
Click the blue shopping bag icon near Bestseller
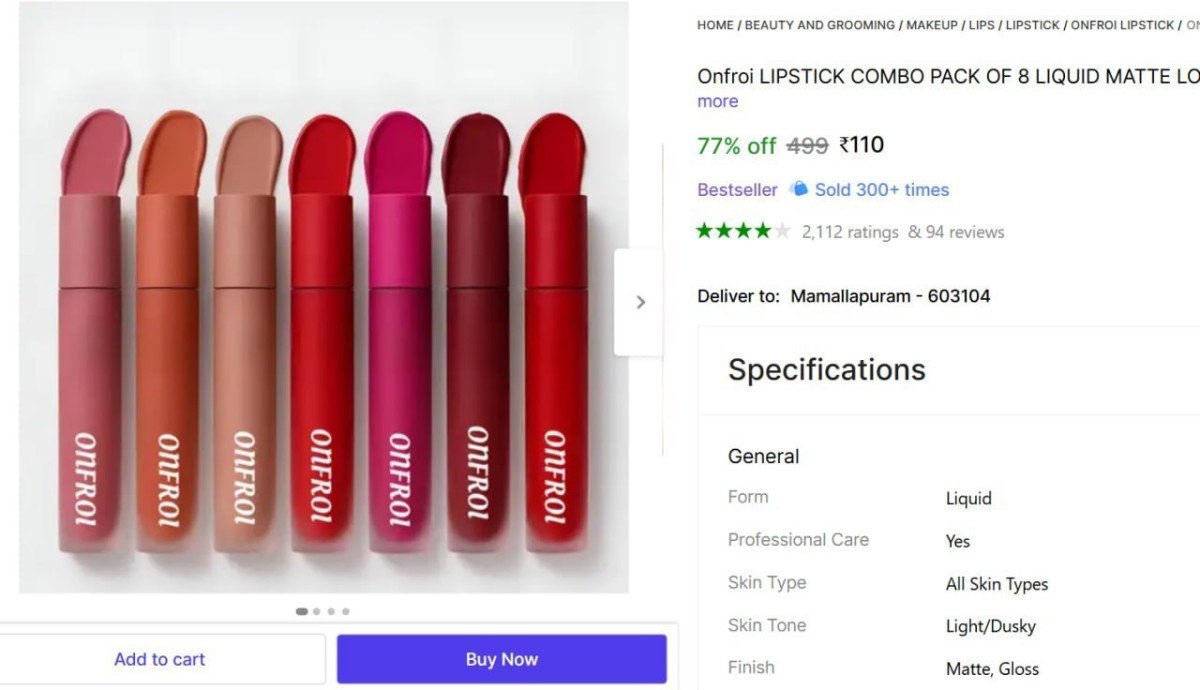[798, 189]
